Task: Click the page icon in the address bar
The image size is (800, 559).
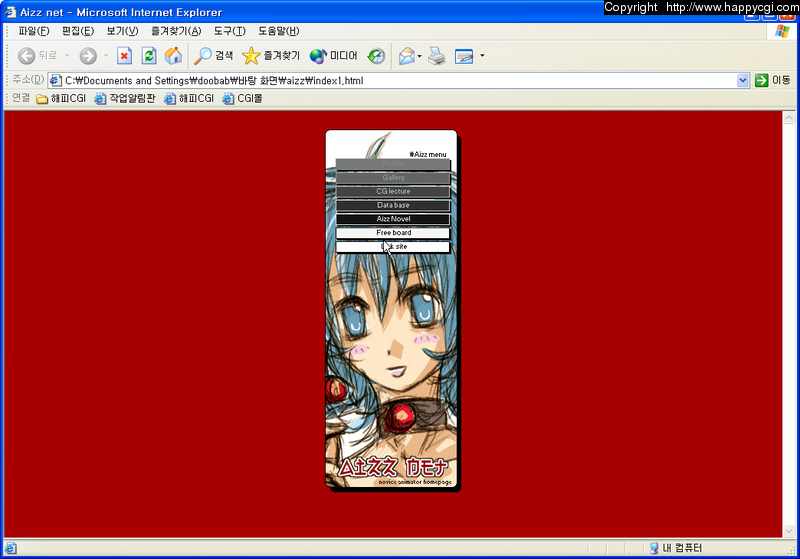Action: 56,80
